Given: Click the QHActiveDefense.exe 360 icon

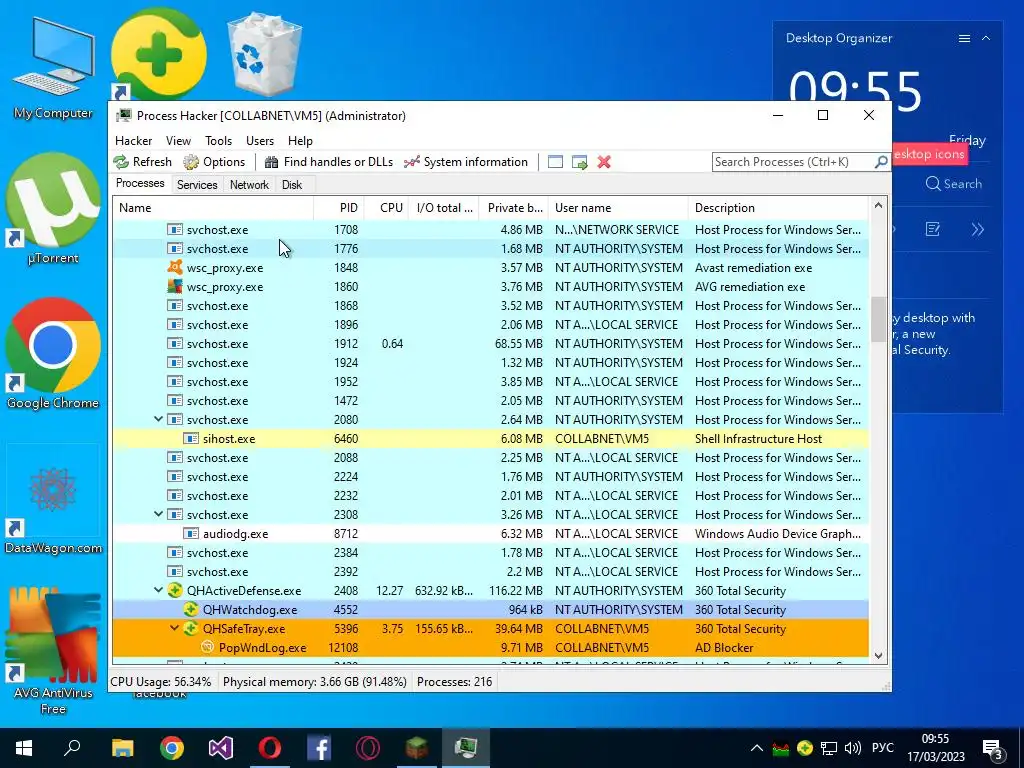Looking at the screenshot, I should [x=175, y=590].
